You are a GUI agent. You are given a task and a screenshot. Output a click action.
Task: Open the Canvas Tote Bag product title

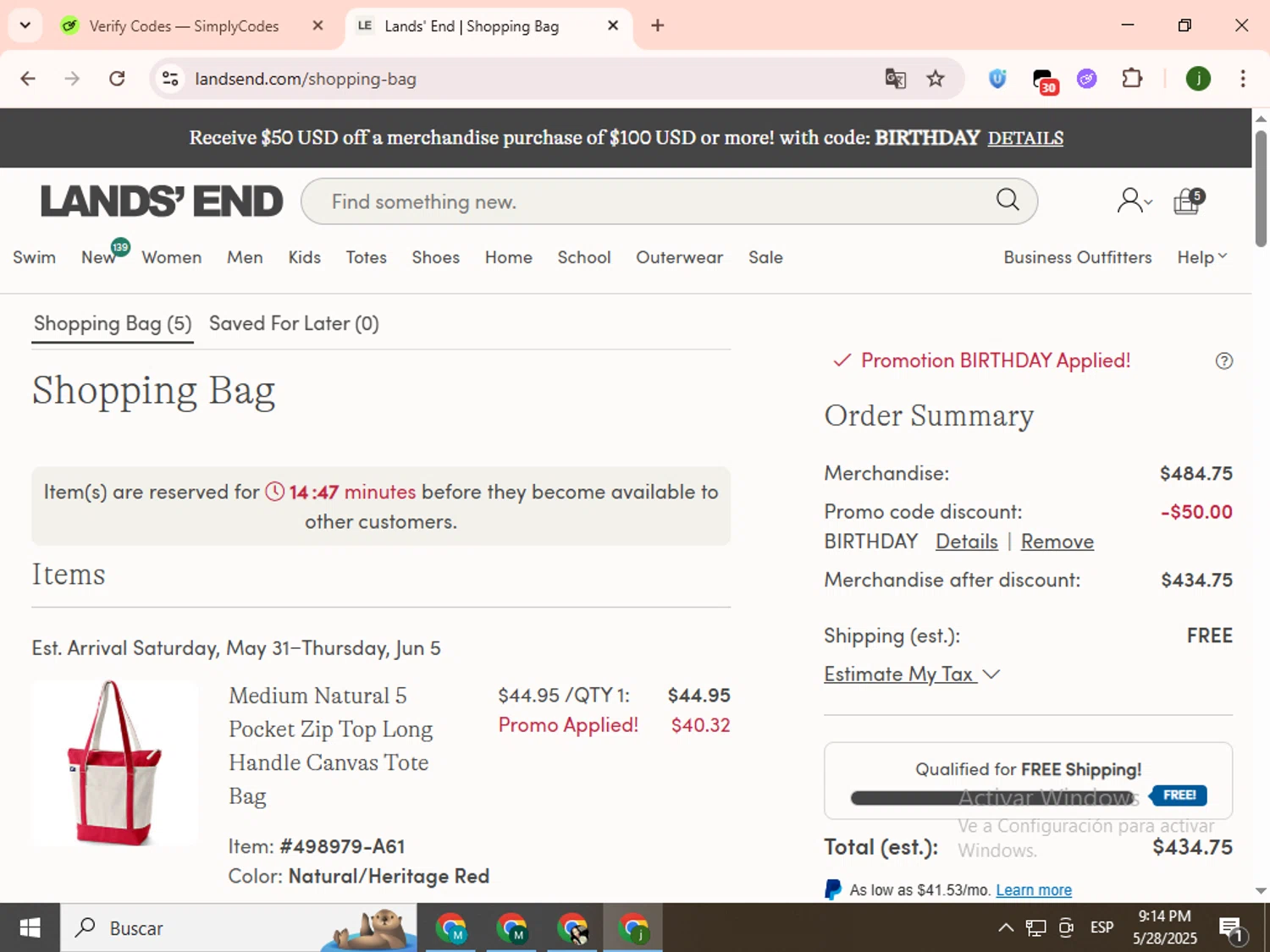[x=330, y=746]
